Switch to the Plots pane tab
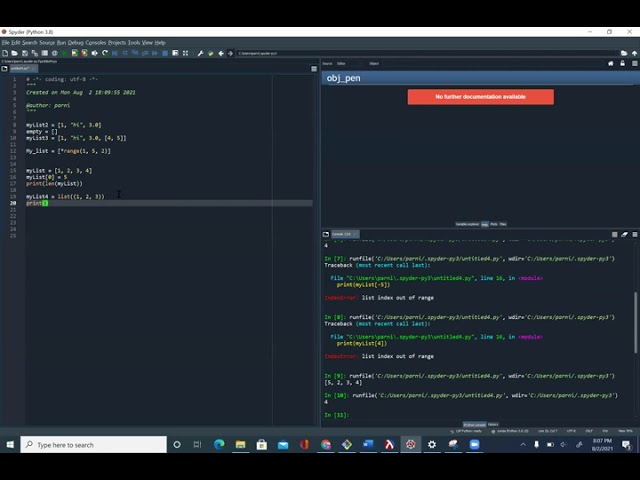 click(x=493, y=224)
